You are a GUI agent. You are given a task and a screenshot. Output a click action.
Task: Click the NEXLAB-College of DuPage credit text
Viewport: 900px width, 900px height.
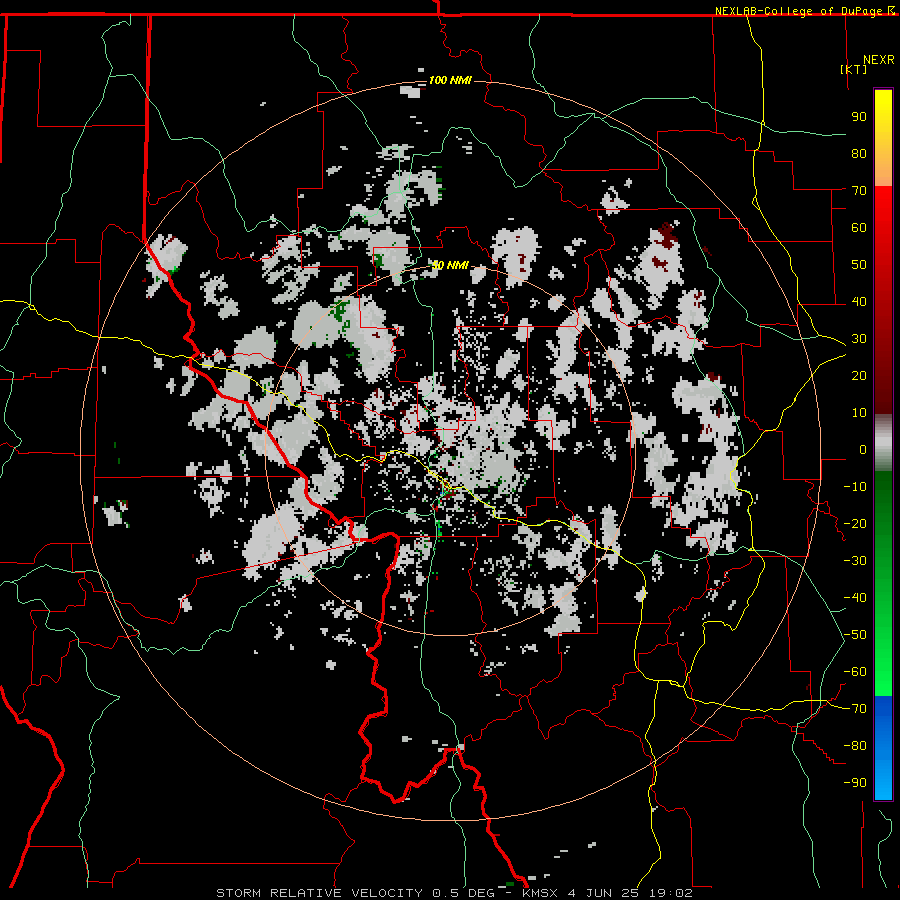(x=800, y=11)
